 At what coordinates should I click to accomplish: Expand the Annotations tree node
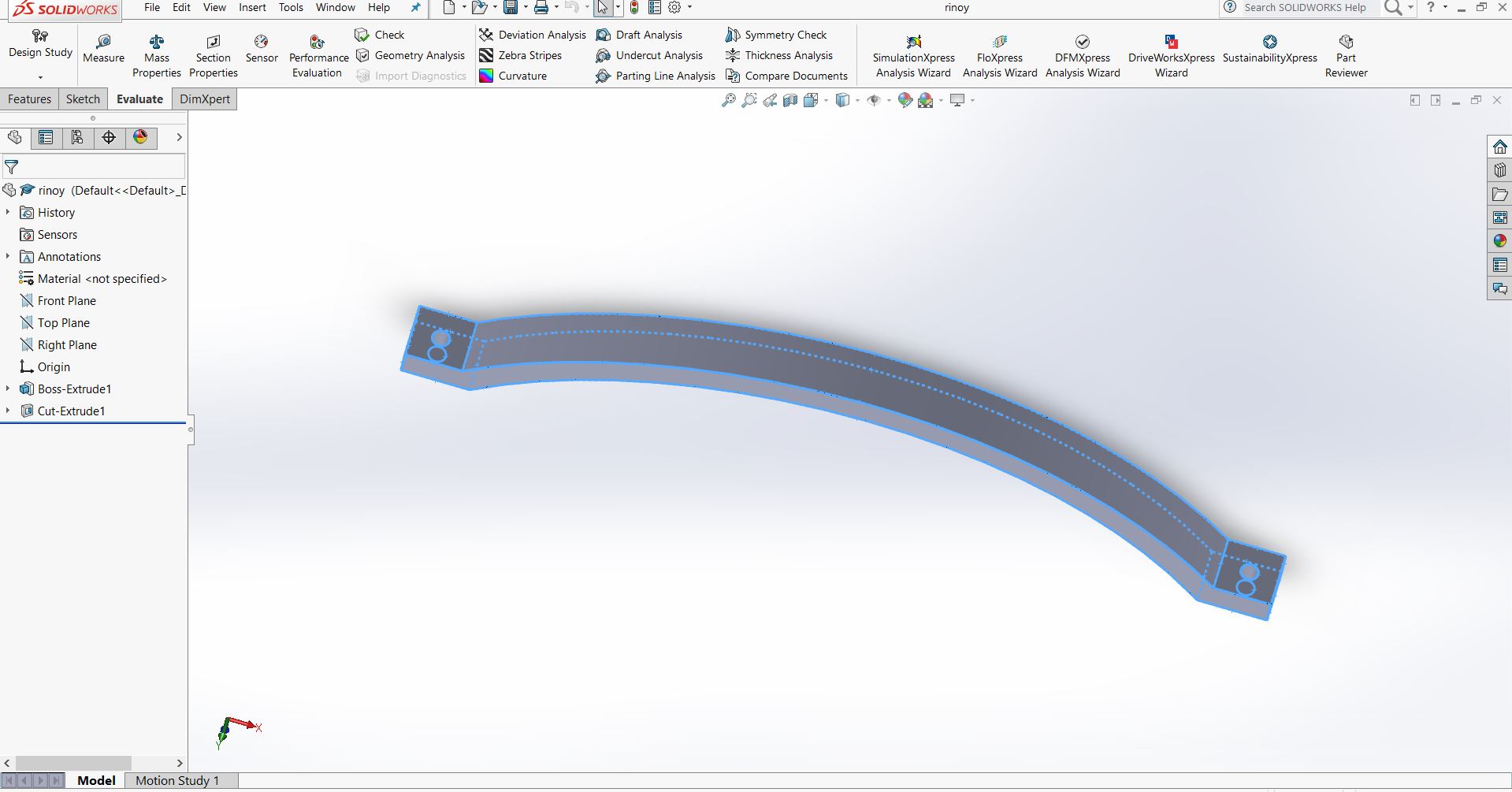[8, 256]
